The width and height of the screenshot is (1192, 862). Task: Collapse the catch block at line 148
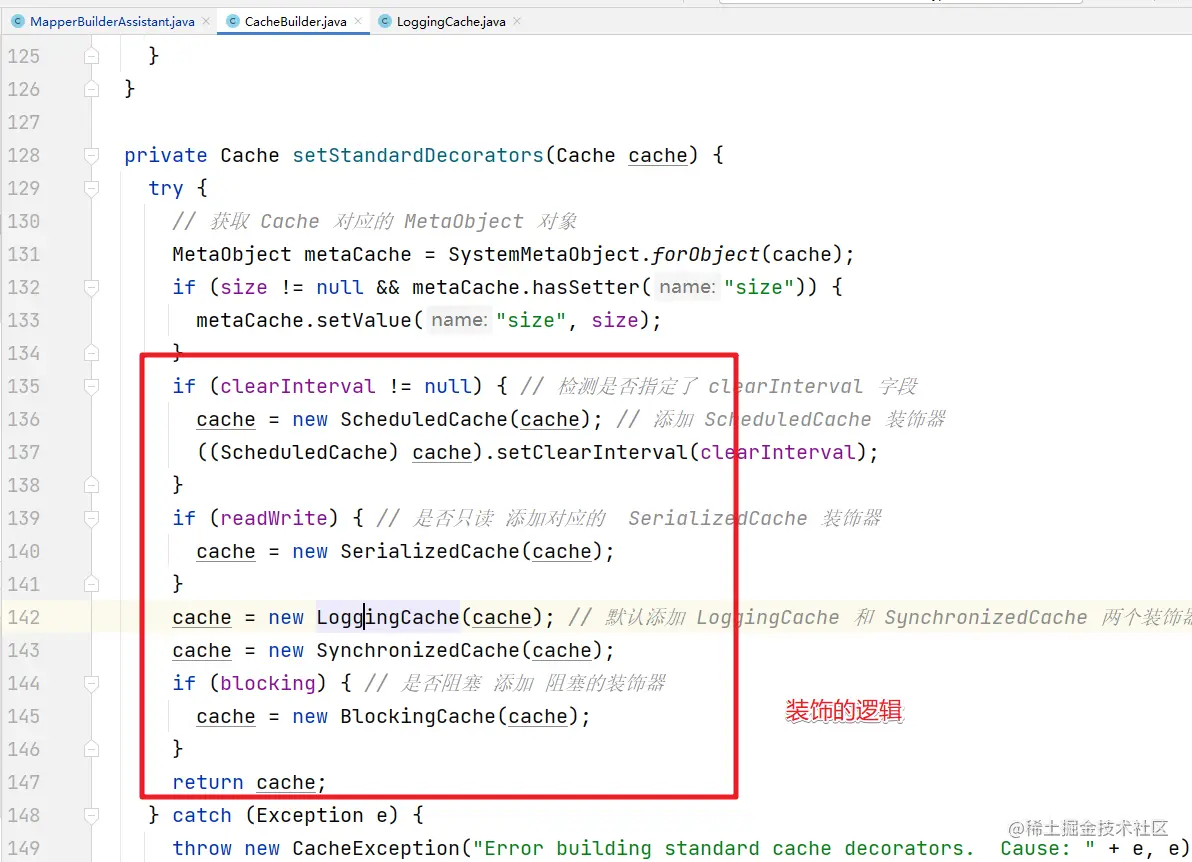[x=91, y=816]
